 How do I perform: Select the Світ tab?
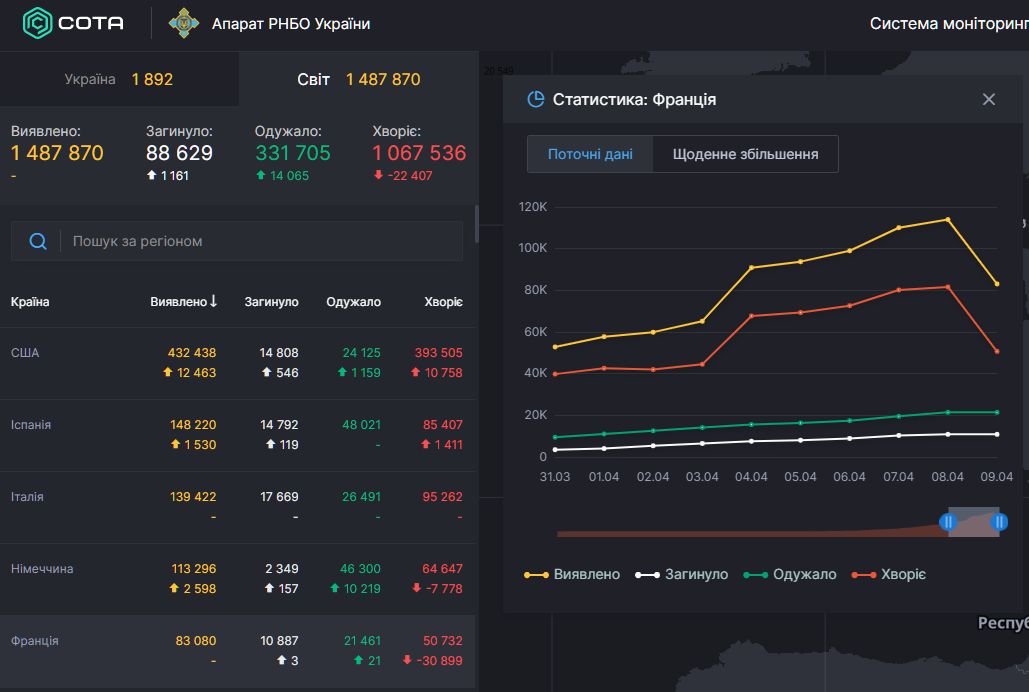point(358,79)
